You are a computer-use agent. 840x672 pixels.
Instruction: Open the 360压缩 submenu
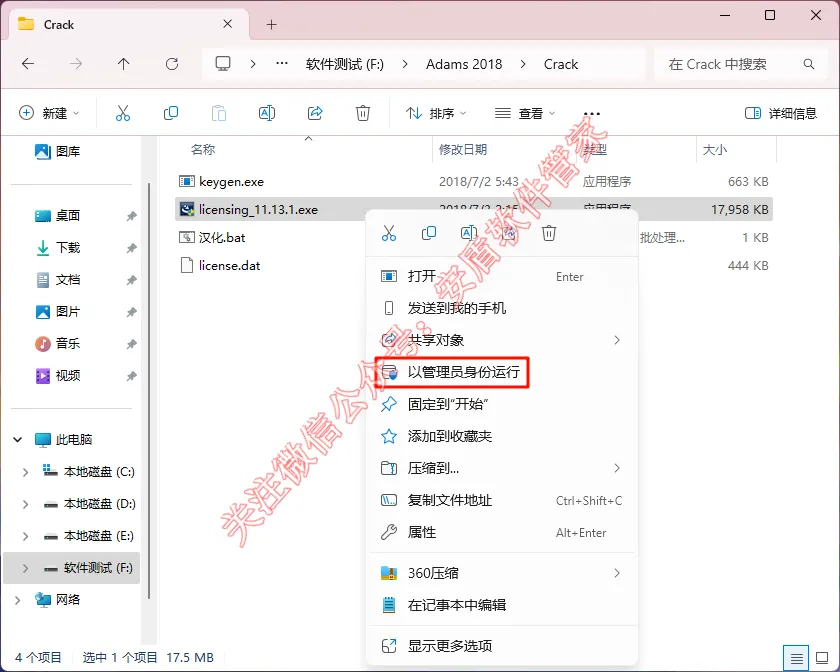502,573
